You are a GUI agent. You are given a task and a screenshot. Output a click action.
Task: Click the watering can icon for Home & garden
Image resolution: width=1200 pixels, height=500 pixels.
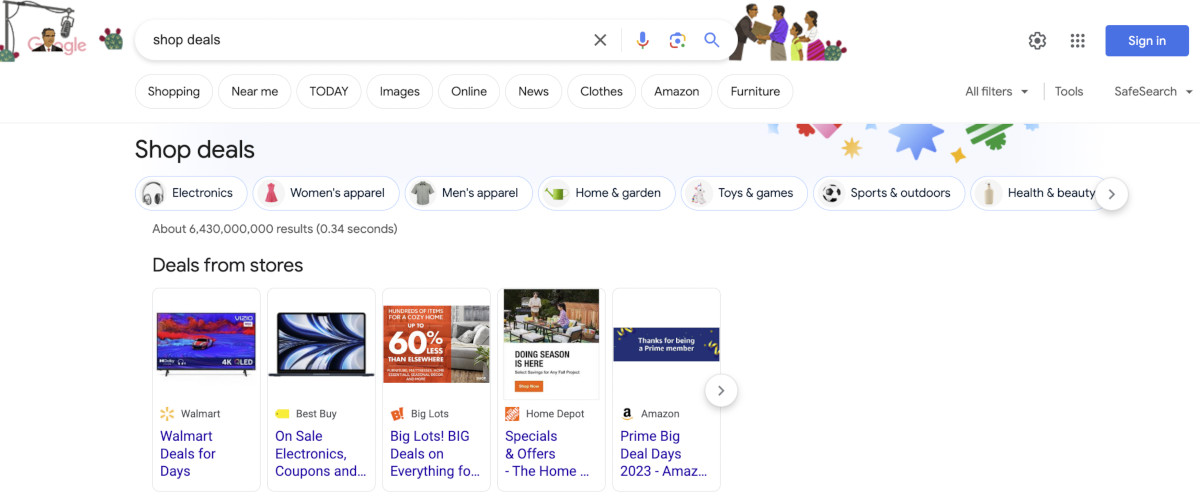557,193
